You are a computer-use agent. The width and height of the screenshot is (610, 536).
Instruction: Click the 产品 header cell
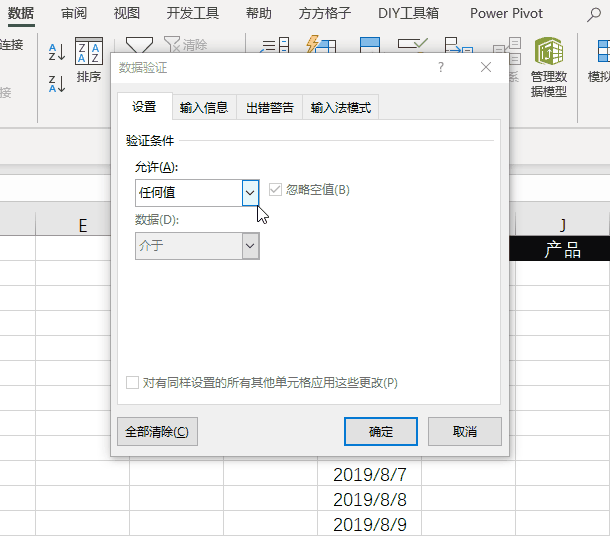tap(563, 249)
